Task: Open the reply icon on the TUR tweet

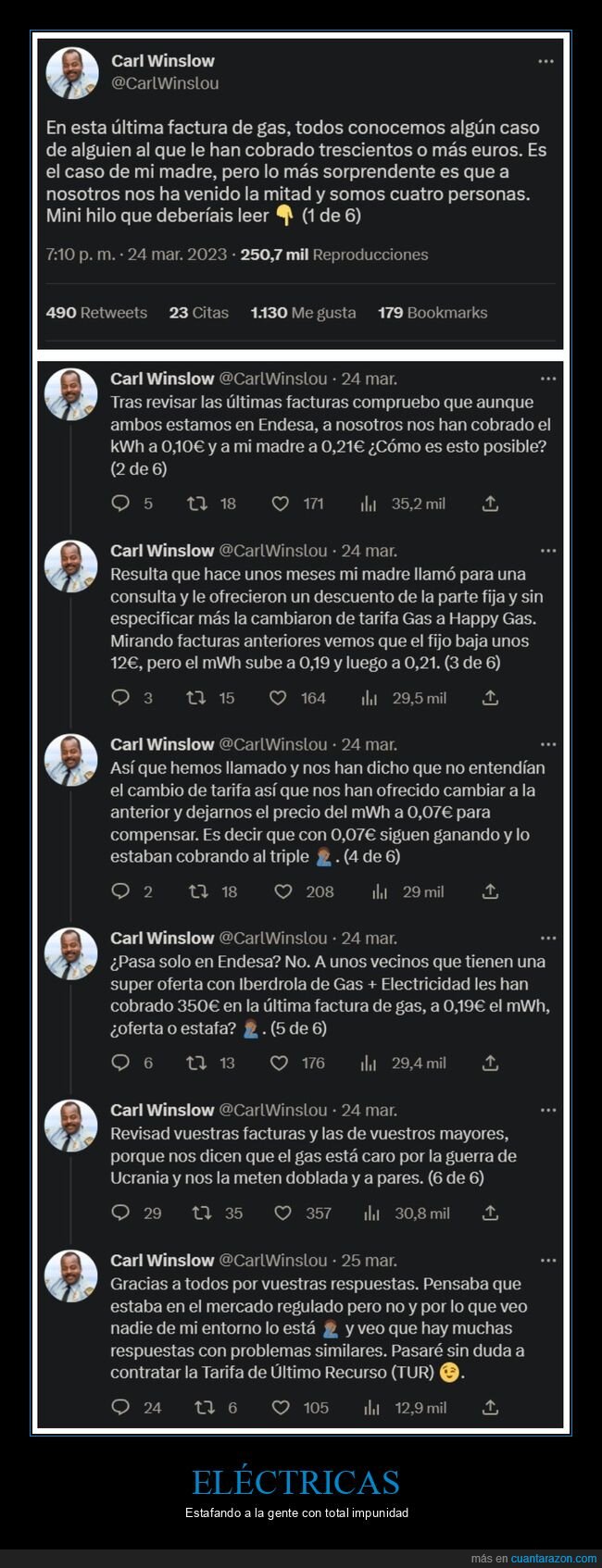Action: point(120,1407)
